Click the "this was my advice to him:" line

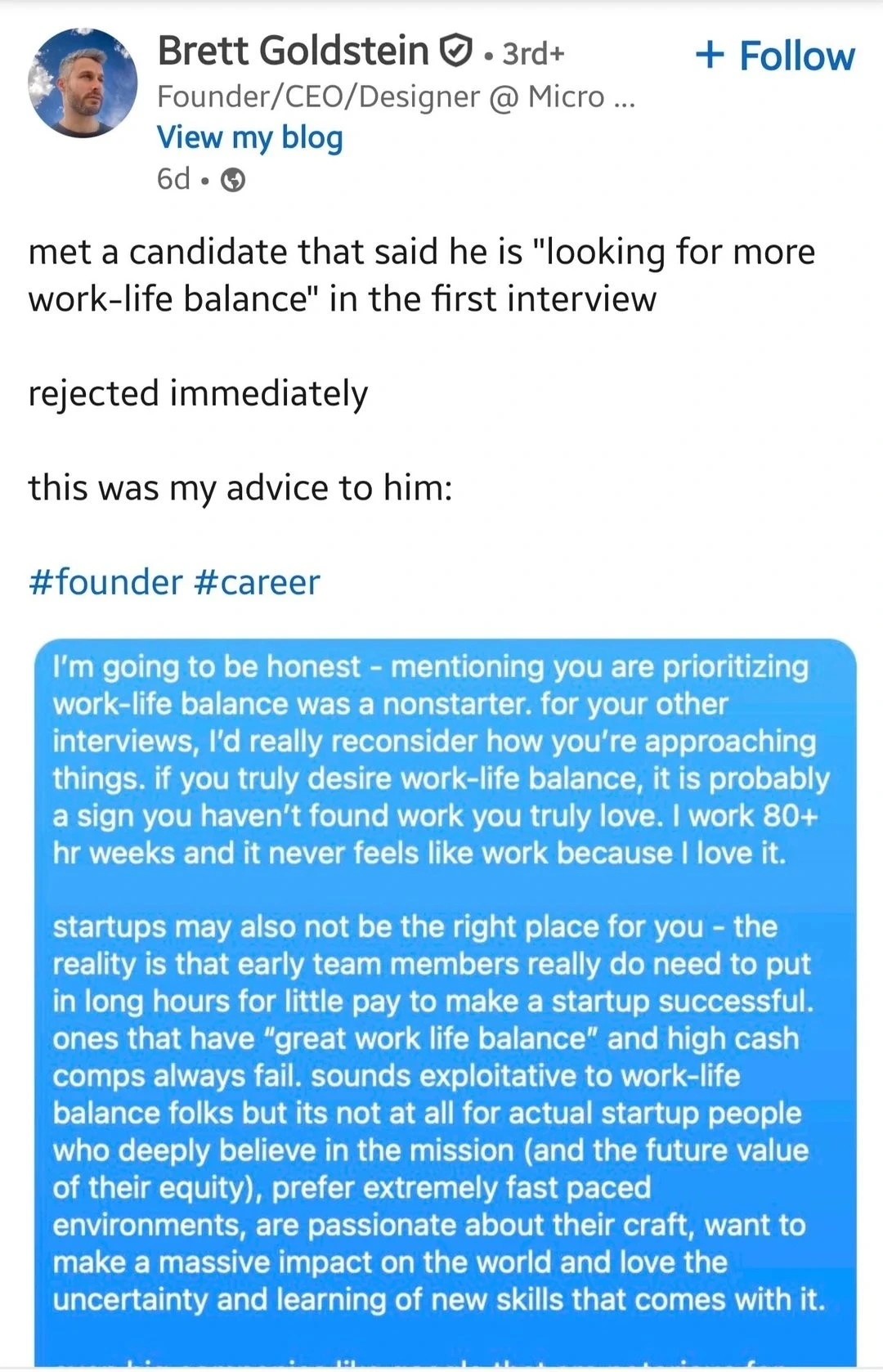(240, 488)
